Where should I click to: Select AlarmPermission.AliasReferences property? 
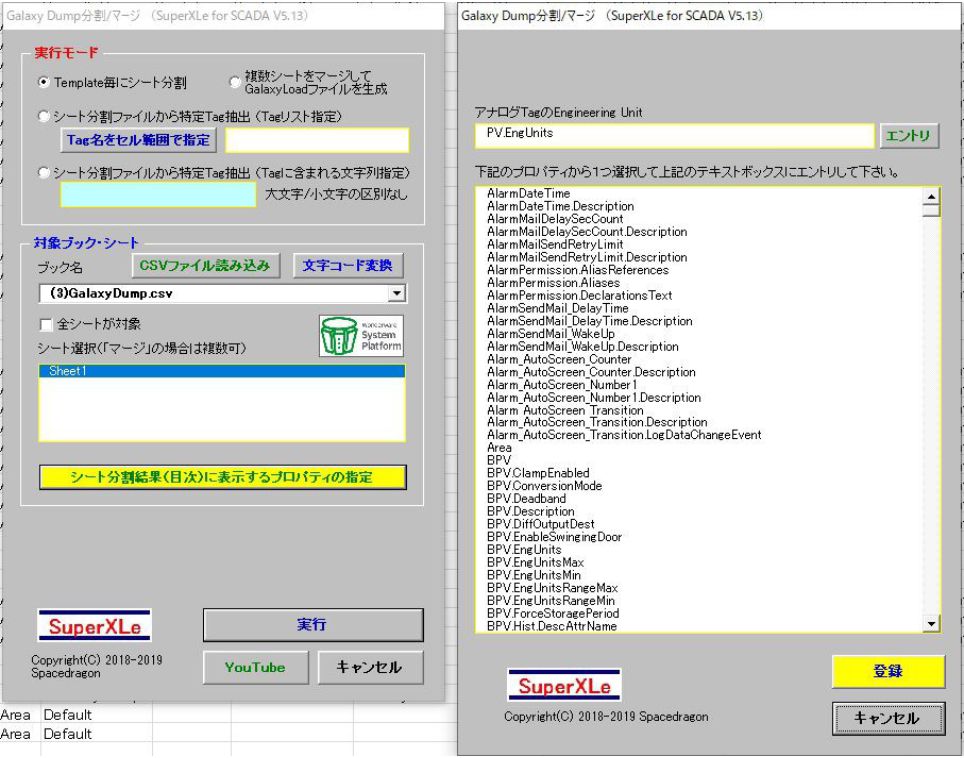pos(578,270)
